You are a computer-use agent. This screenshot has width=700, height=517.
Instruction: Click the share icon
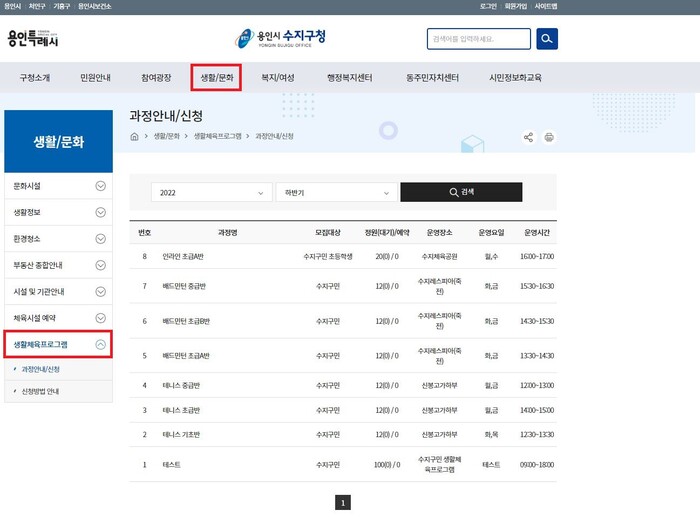(529, 137)
